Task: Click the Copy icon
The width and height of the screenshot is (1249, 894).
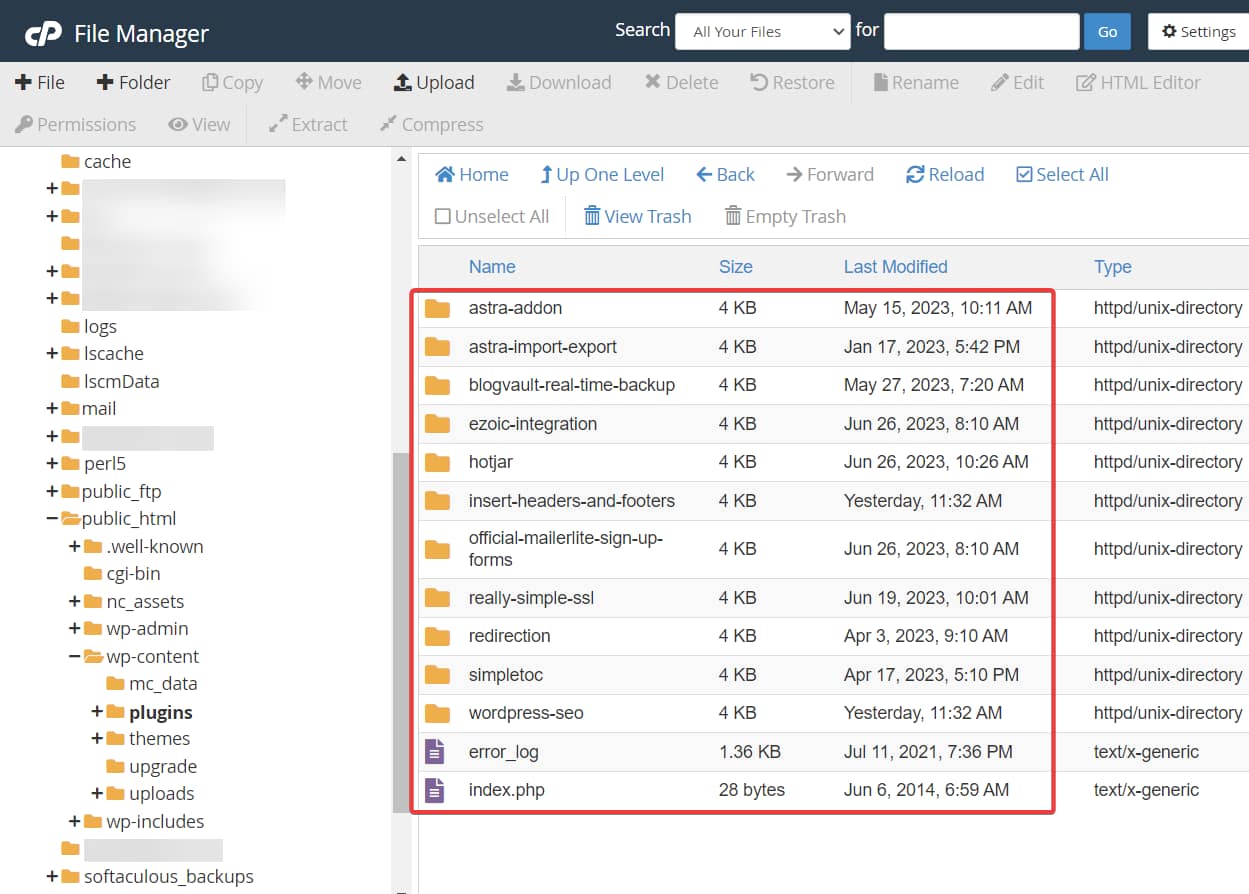Action: click(x=232, y=82)
